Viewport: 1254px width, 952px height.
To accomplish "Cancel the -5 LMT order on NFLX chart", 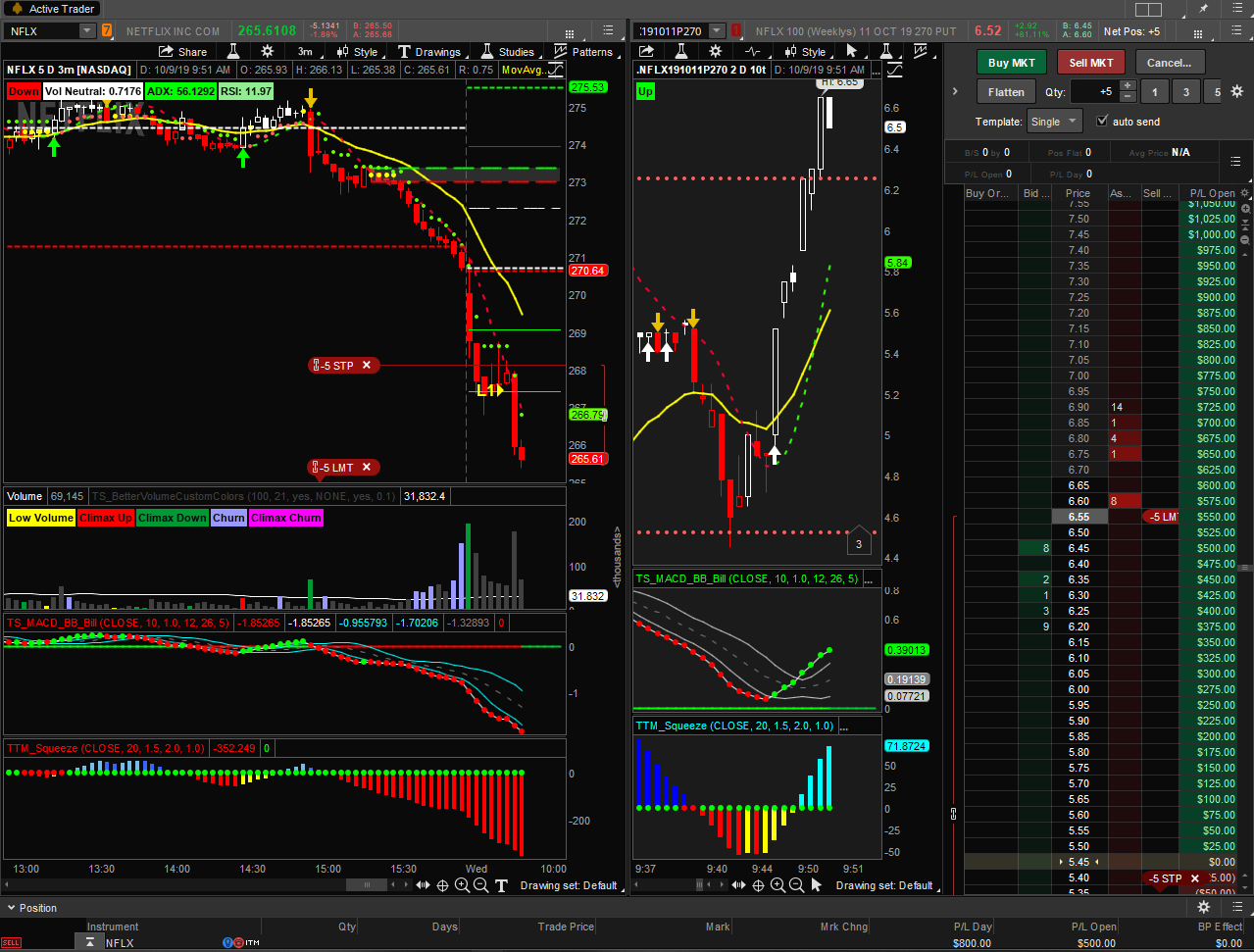I will (367, 468).
